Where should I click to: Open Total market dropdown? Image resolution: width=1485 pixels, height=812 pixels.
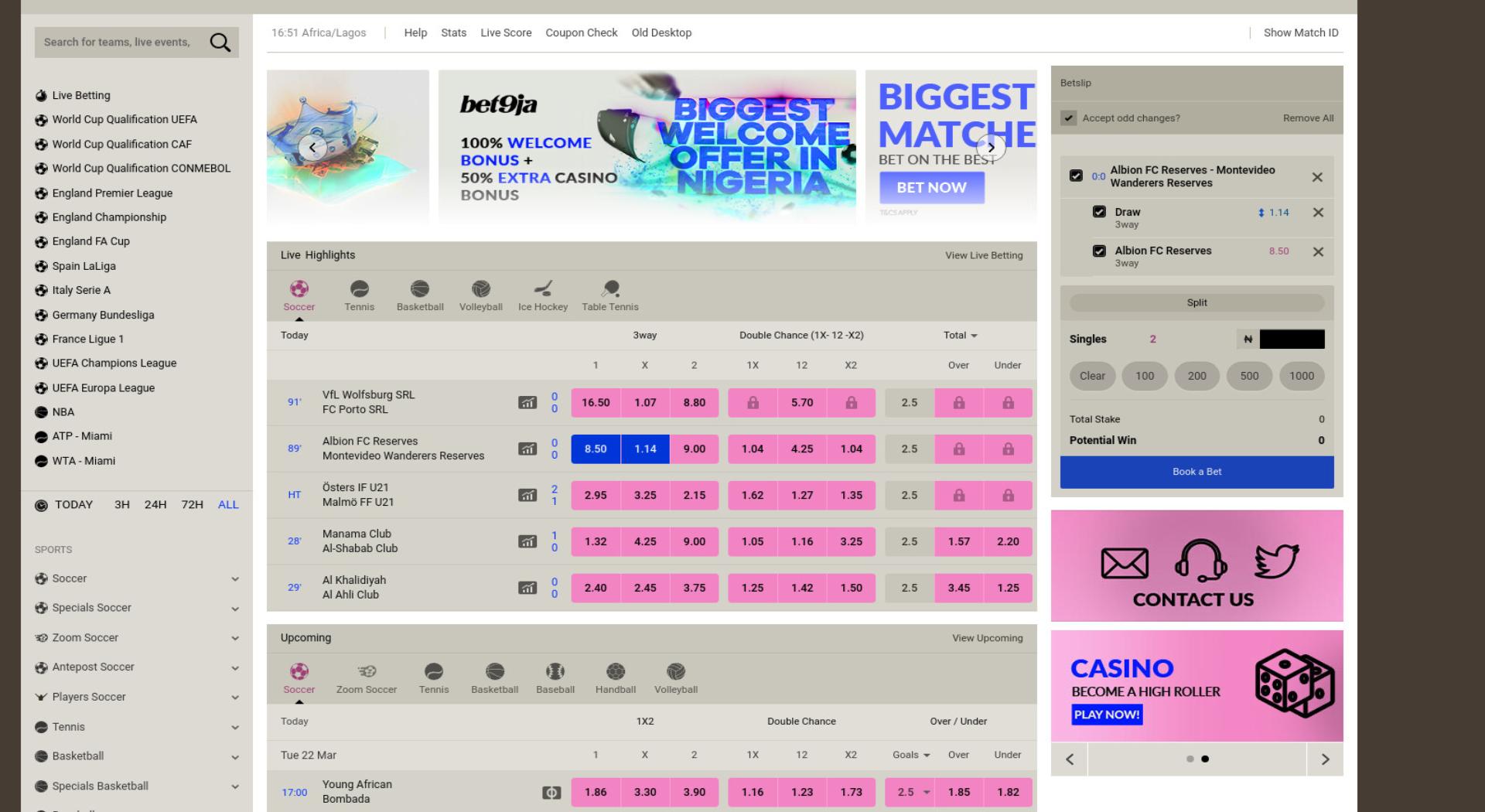(960, 335)
